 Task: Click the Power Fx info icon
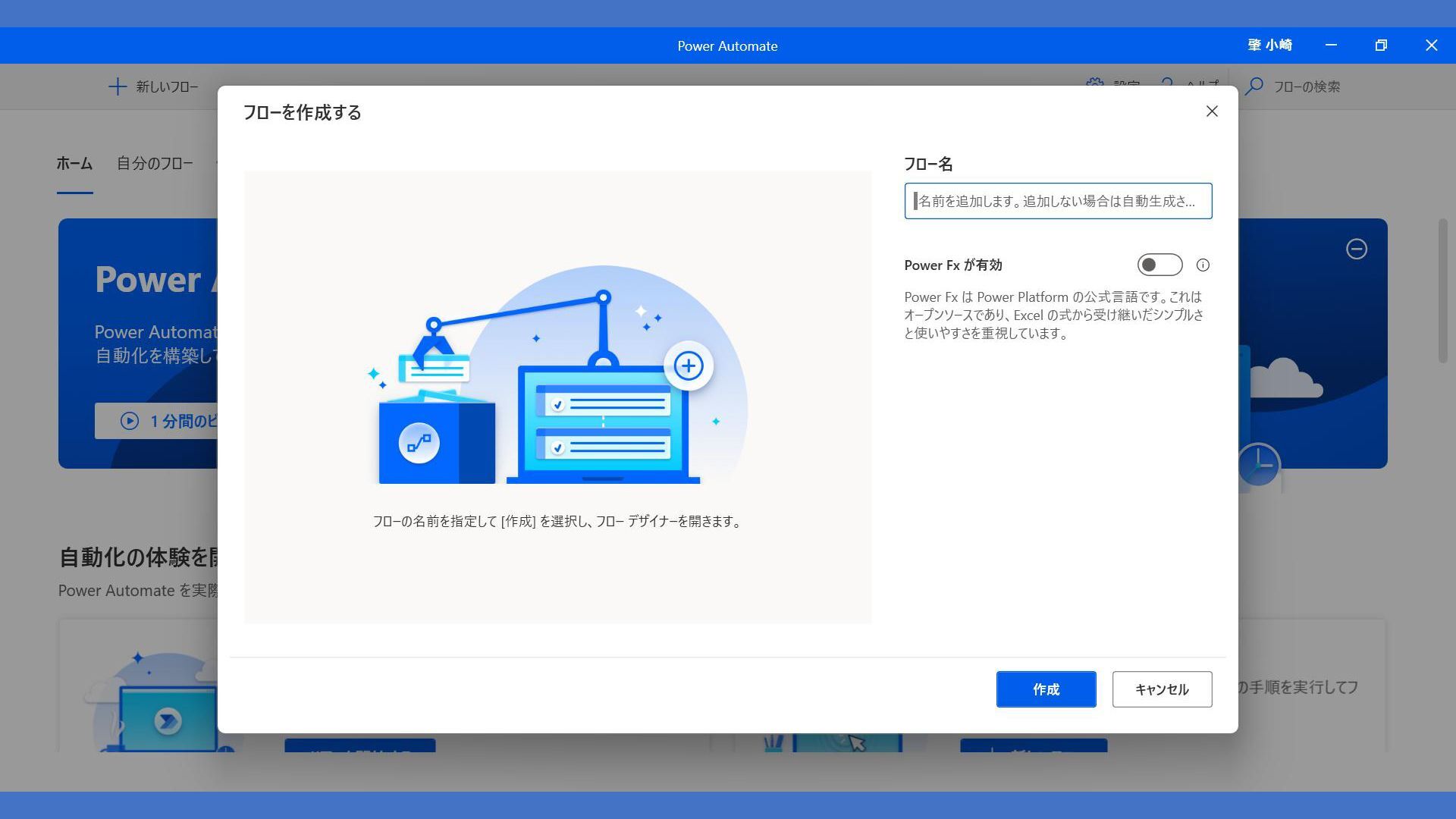tap(1203, 265)
